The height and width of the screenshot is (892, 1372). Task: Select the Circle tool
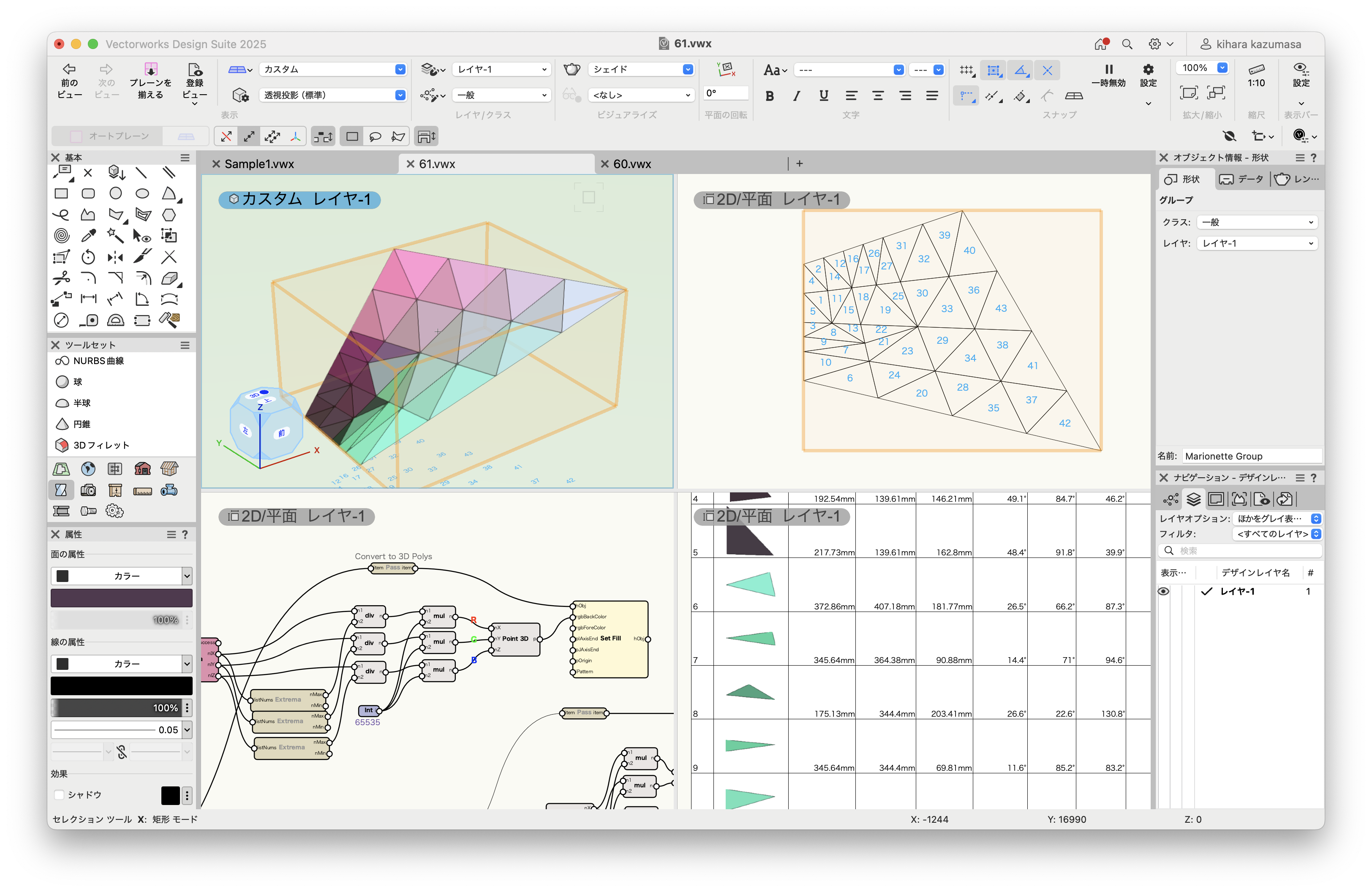point(115,193)
